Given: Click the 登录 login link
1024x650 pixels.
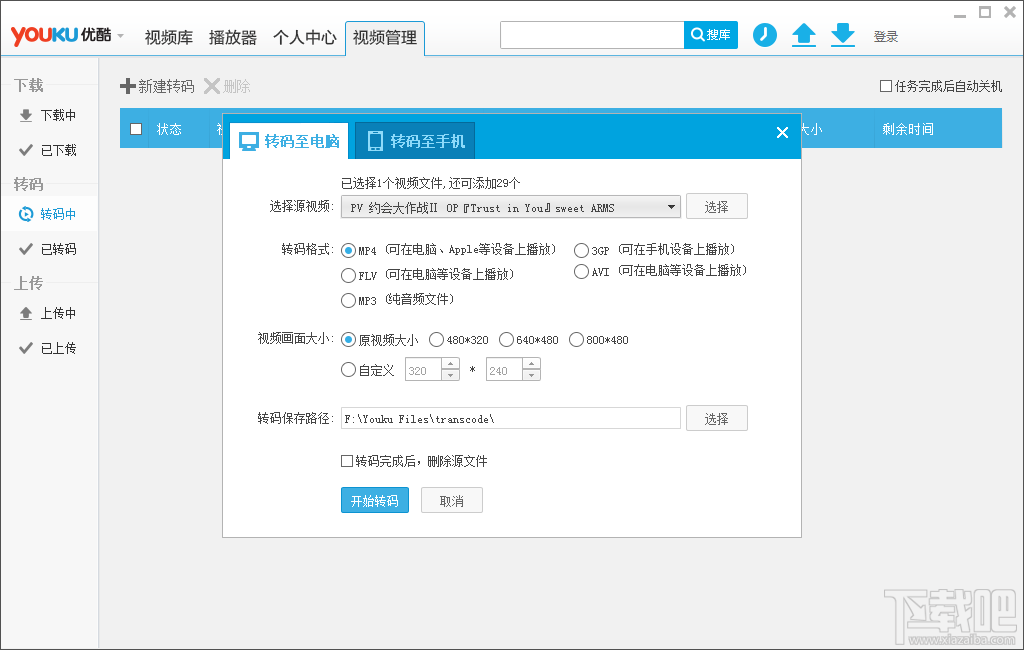Looking at the screenshot, I should (886, 37).
